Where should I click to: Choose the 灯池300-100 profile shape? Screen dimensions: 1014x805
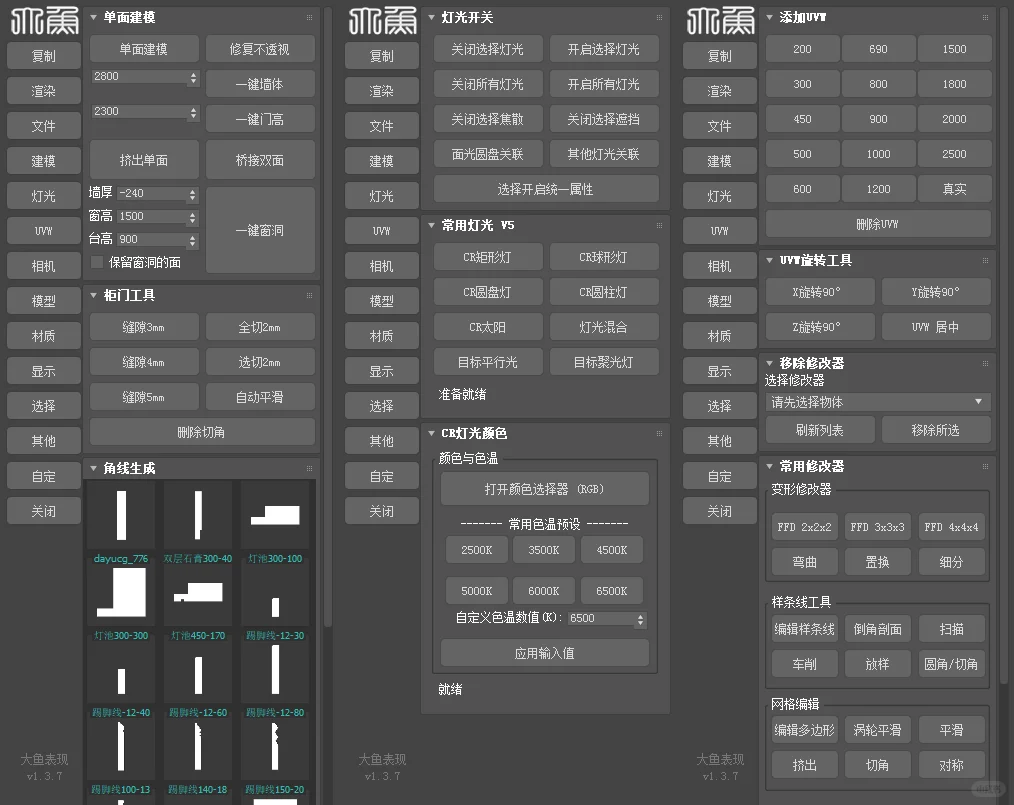tap(275, 515)
